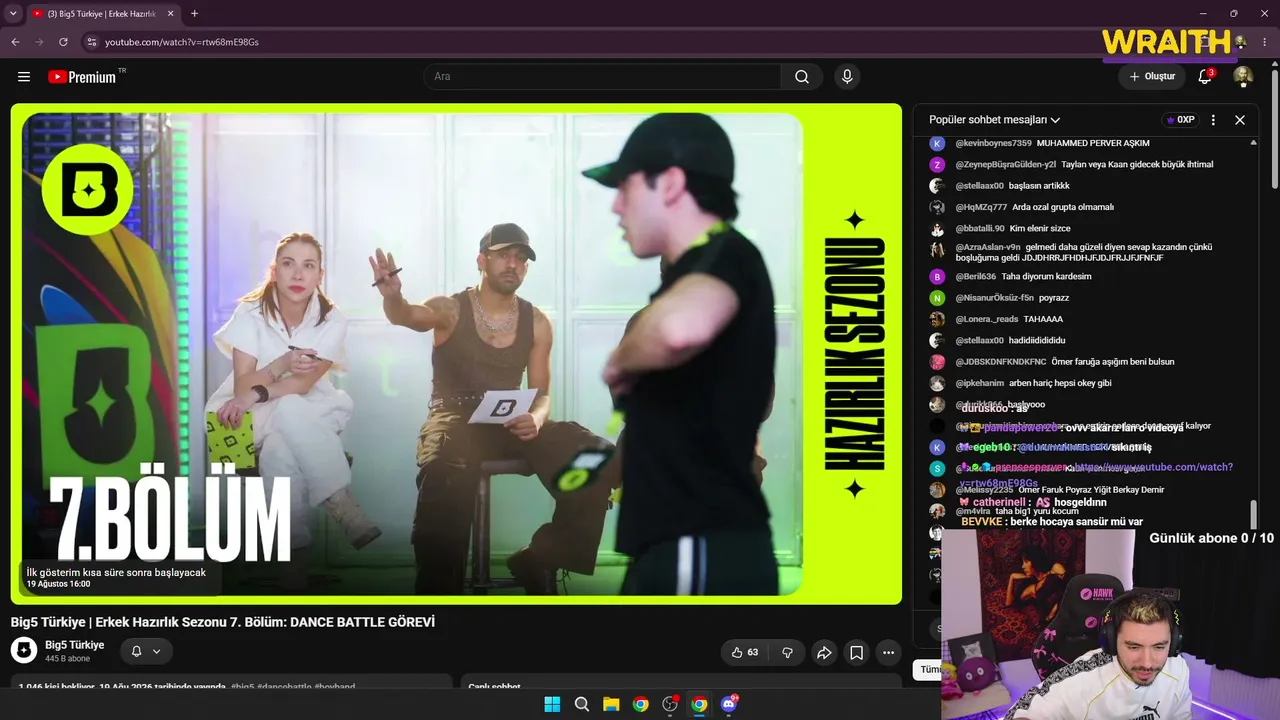Open the notifications bell with 3 badge
The width and height of the screenshot is (1280, 720).
pyautogui.click(x=1205, y=77)
